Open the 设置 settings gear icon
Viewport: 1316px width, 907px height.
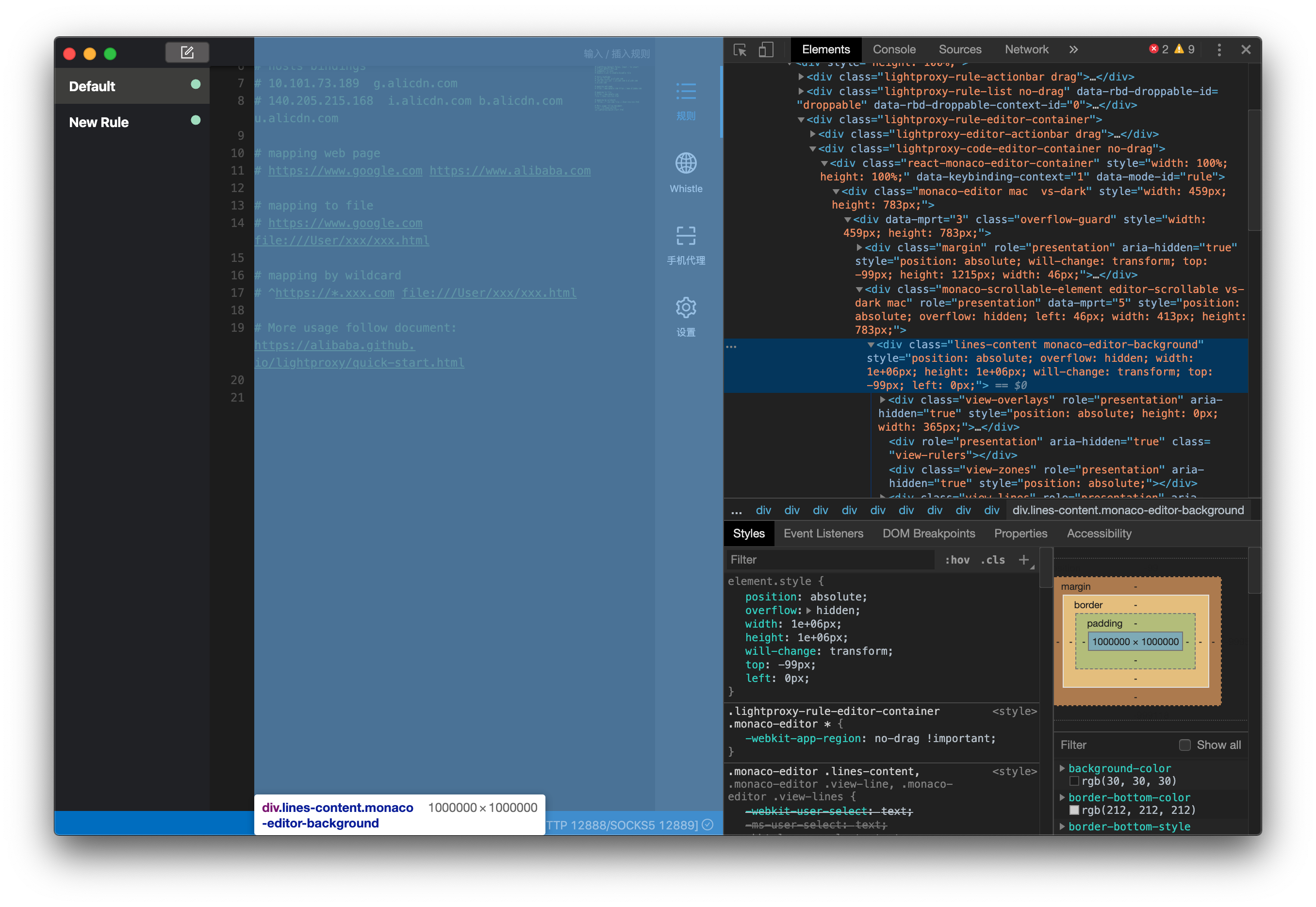[686, 308]
